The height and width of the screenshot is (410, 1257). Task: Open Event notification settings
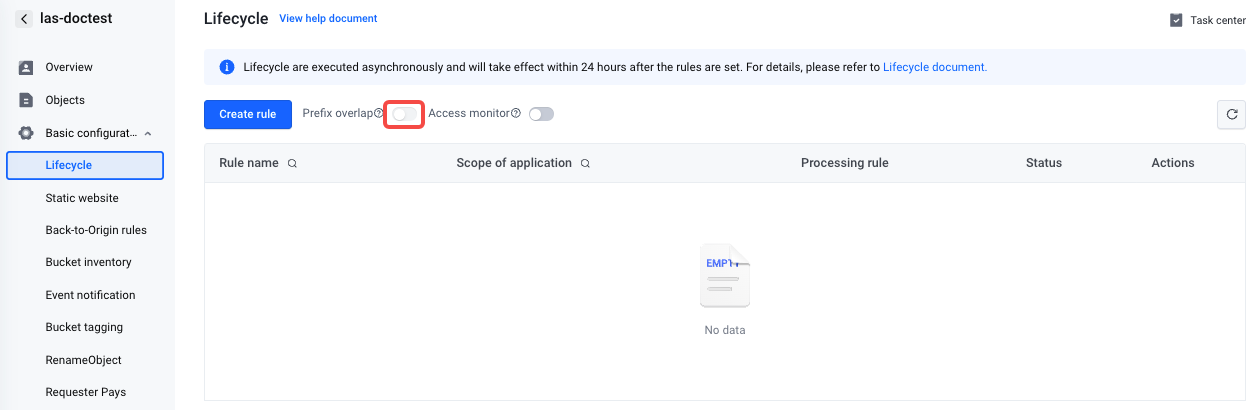pos(90,295)
